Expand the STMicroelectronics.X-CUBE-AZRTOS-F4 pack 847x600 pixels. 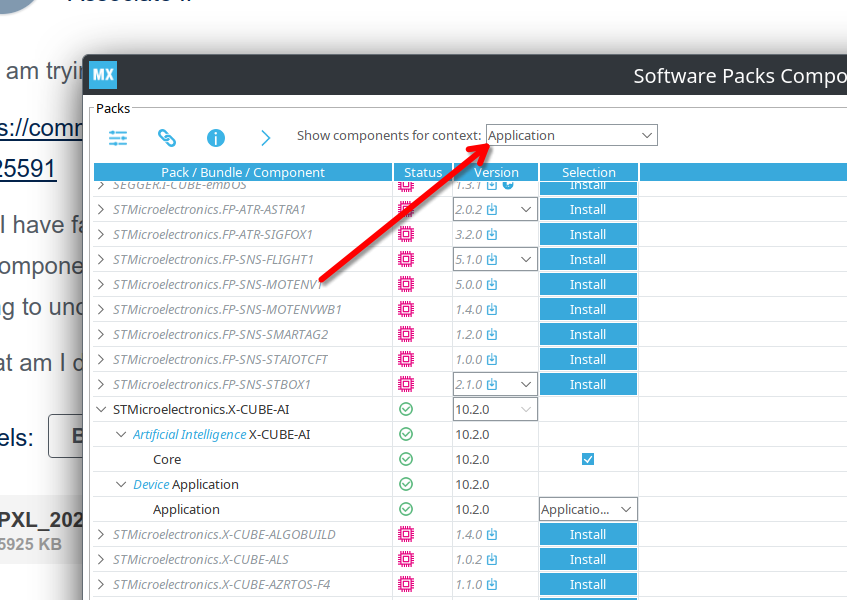[x=101, y=584]
